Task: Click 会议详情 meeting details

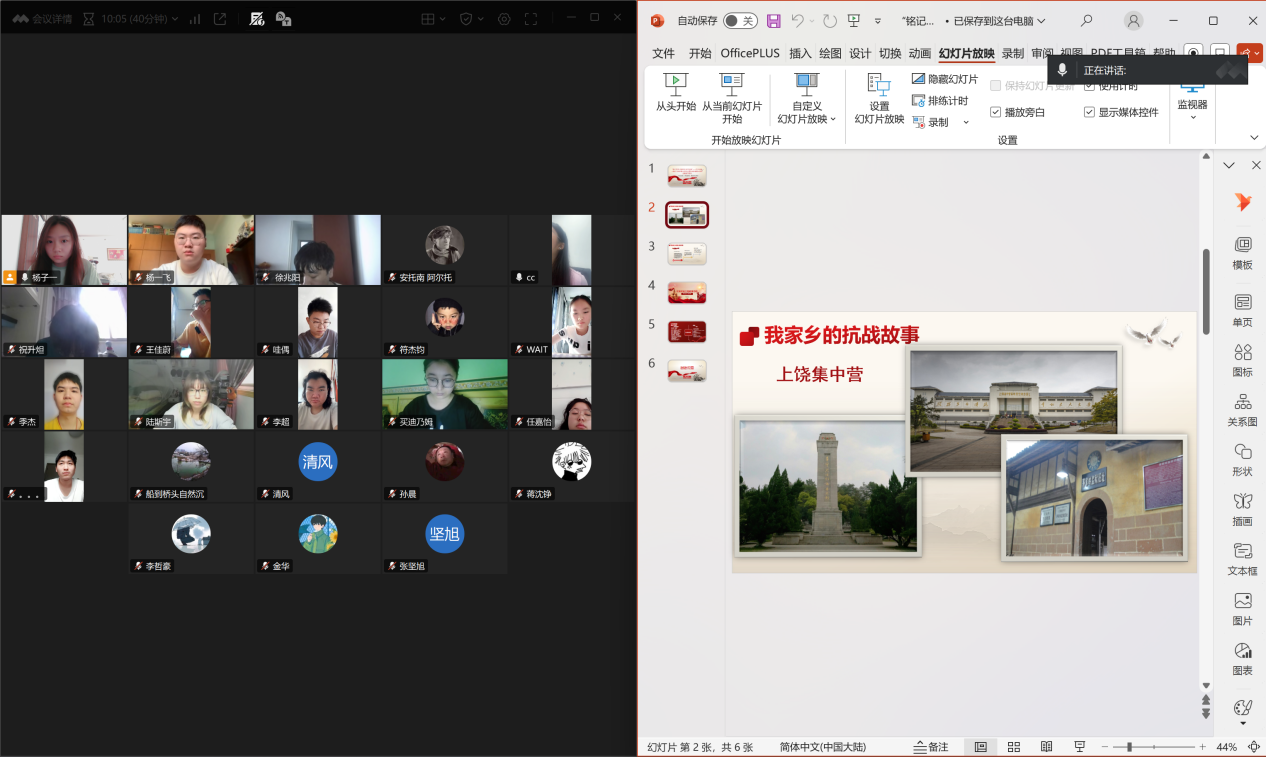Action: 43,19
